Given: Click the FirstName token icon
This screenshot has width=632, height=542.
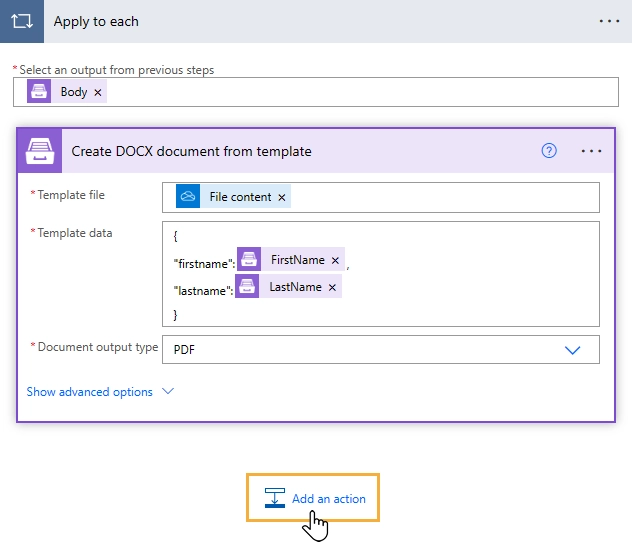Looking at the screenshot, I should coord(249,259).
